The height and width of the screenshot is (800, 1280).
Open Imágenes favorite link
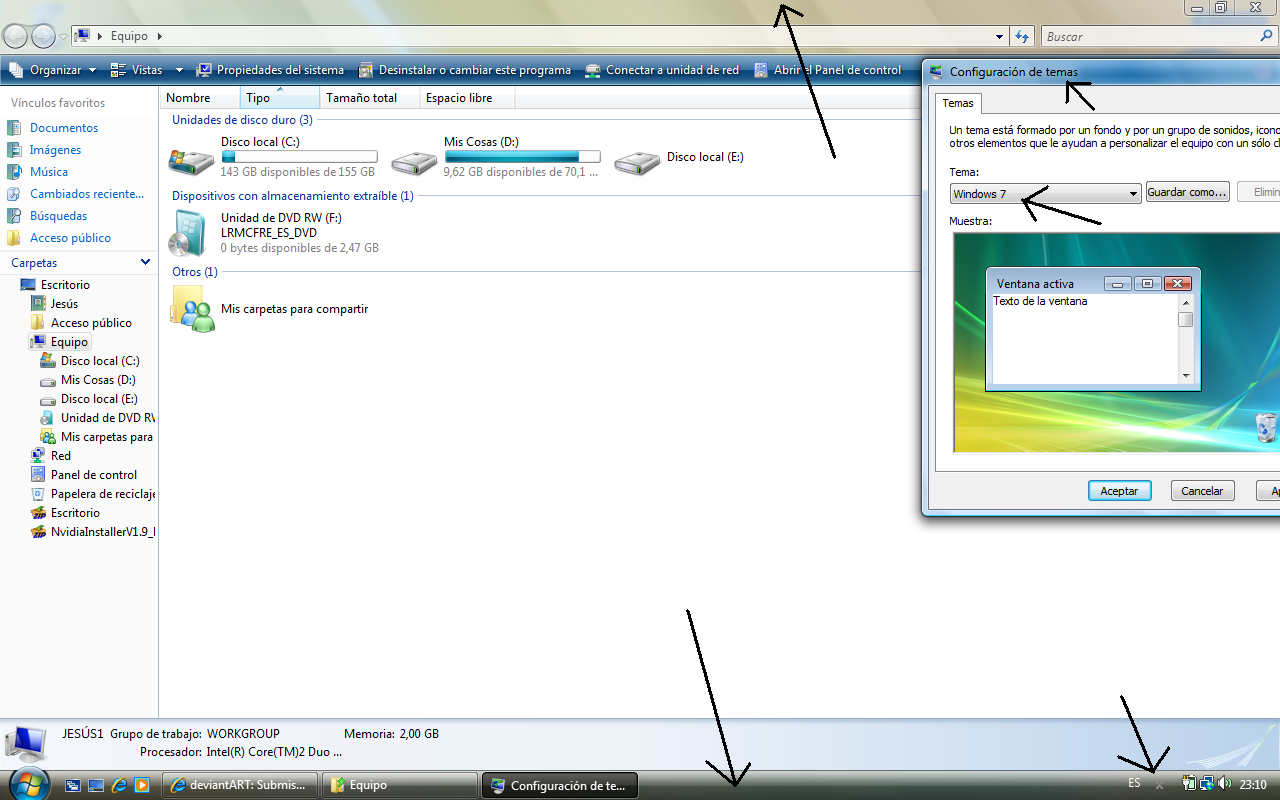coord(56,150)
